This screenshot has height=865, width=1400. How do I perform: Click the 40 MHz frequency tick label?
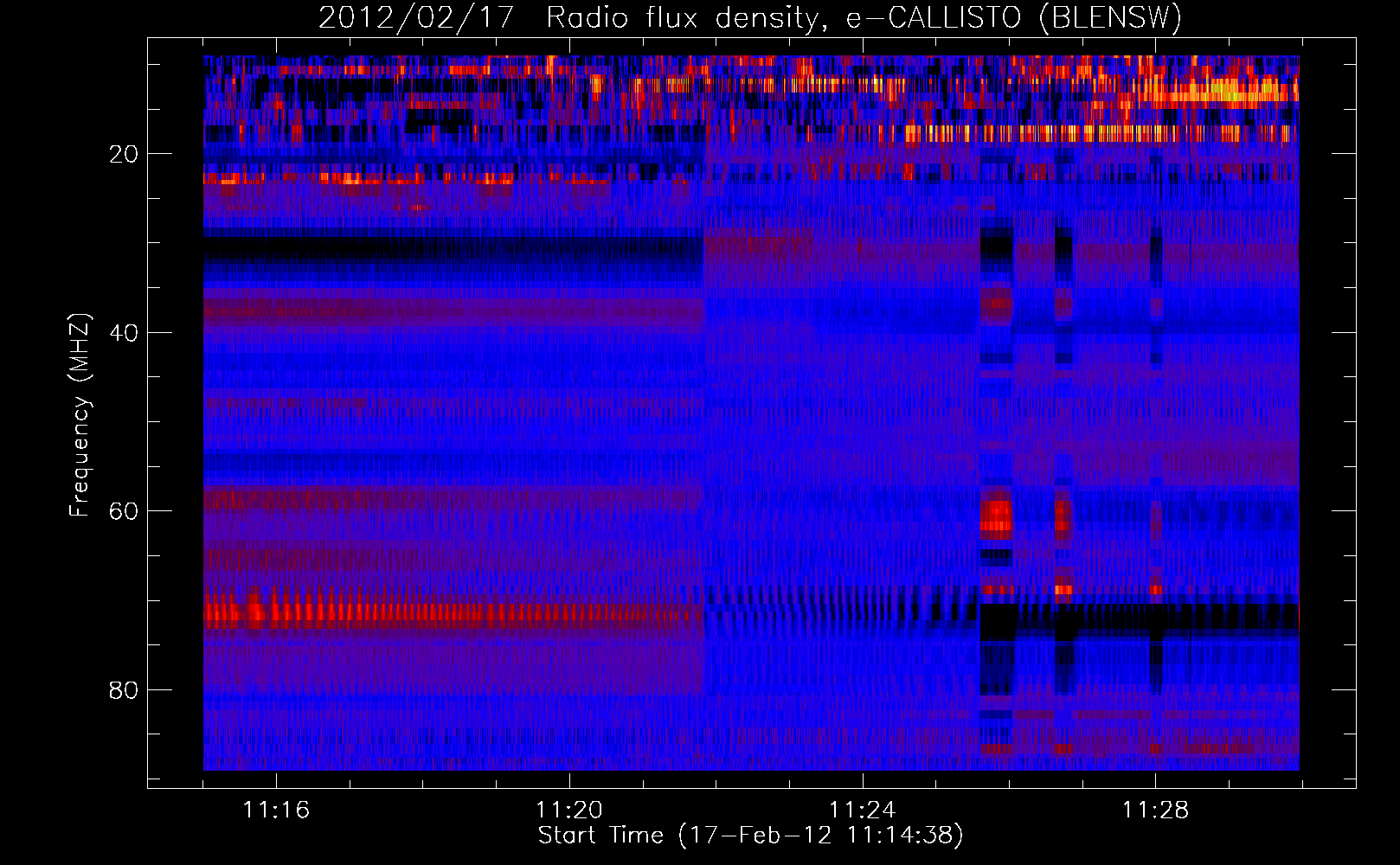click(124, 333)
